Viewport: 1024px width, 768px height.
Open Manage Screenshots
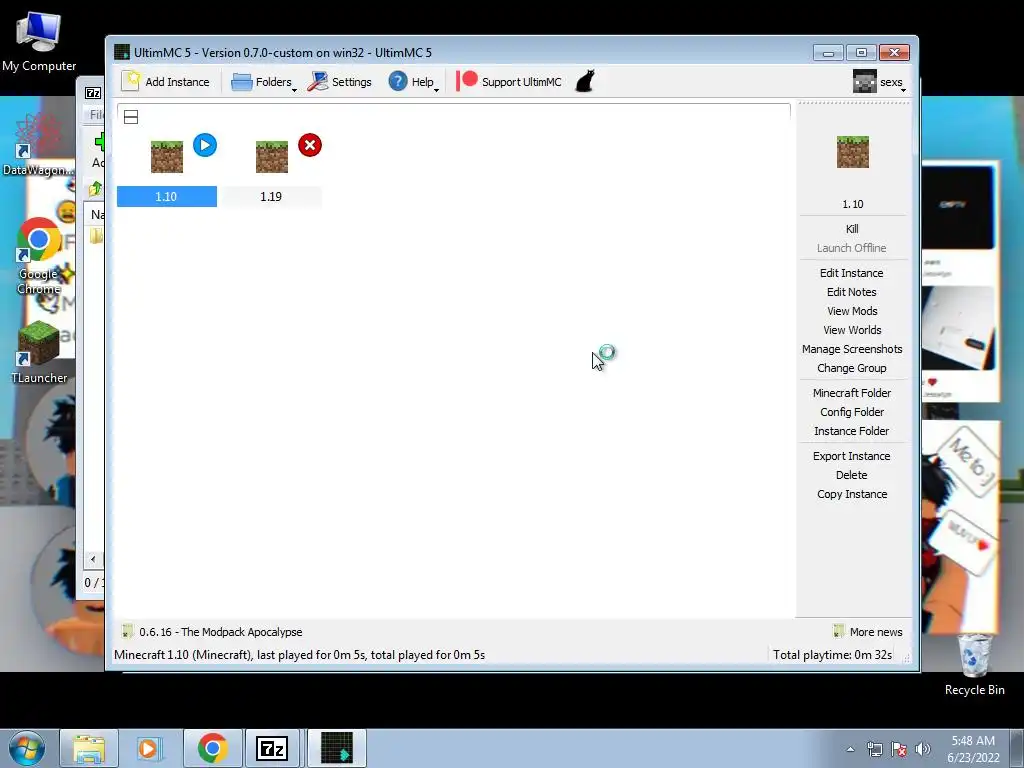click(x=852, y=349)
